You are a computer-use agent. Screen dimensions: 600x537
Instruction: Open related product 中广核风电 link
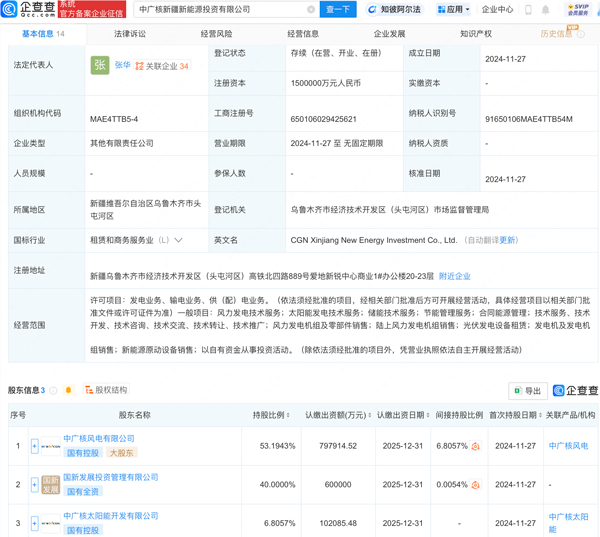coord(568,446)
